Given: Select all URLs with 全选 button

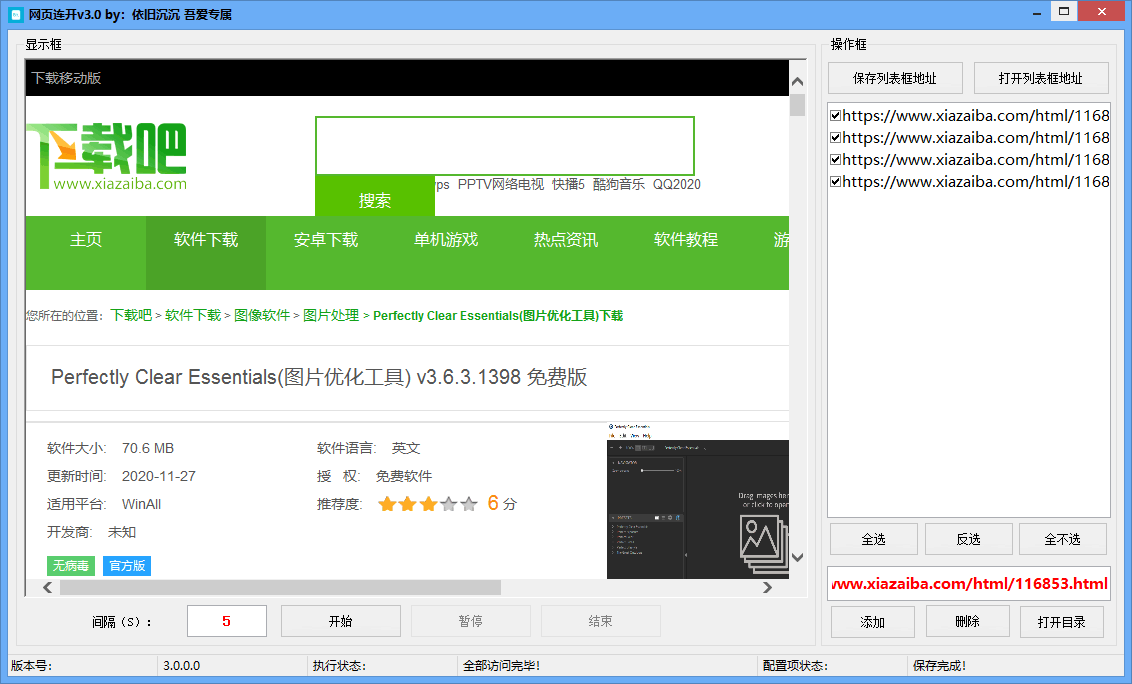Looking at the screenshot, I should point(874,539).
